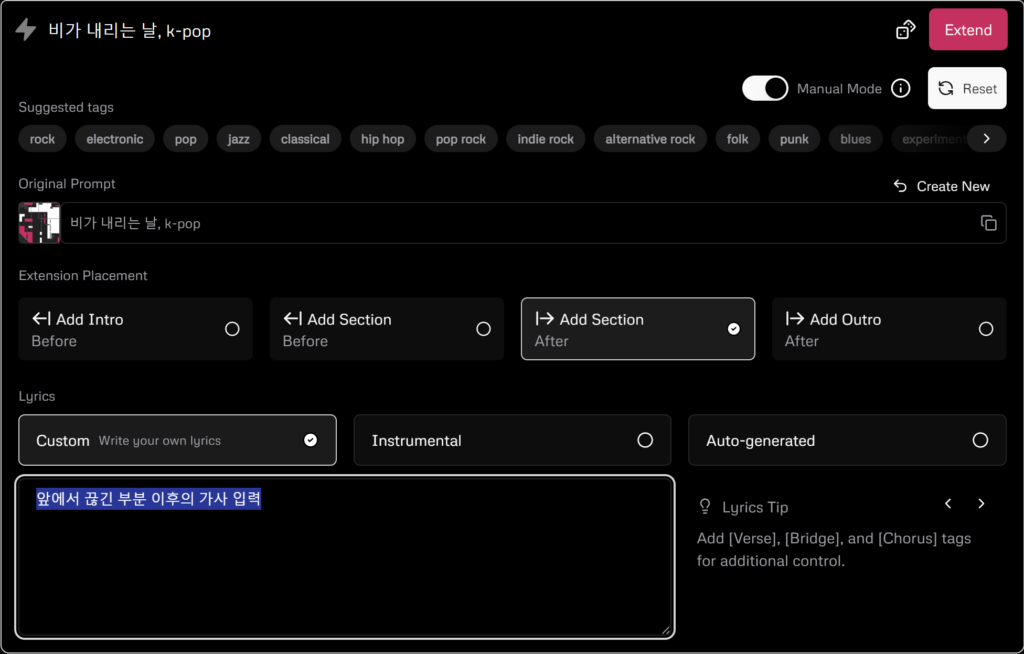Screen dimensions: 1024x654
Task: Click inside the custom lyrics text area
Action: [345, 557]
